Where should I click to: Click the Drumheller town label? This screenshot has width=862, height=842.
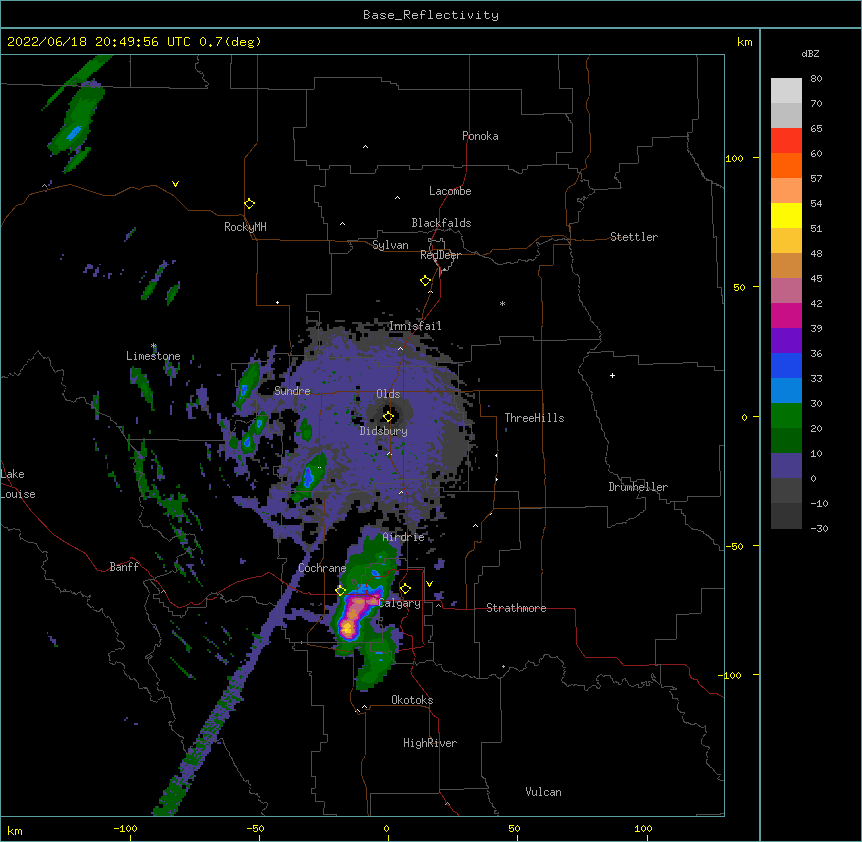point(638,487)
